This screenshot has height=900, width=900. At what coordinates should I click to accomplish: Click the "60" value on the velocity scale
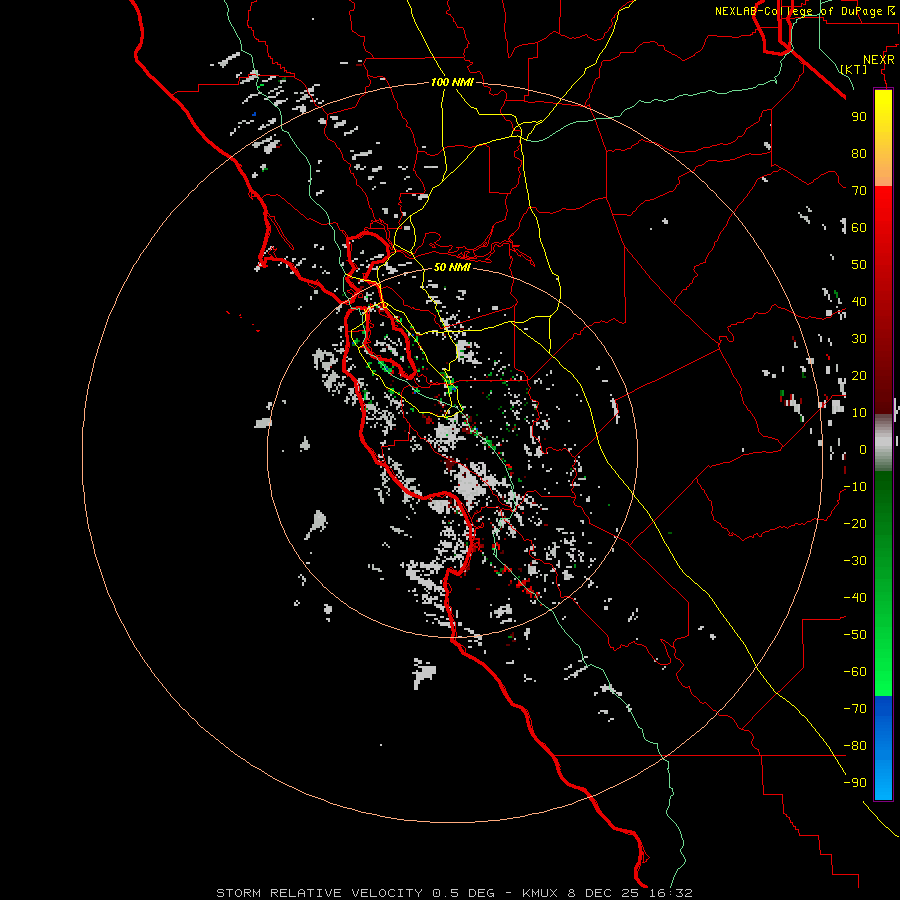point(859,228)
